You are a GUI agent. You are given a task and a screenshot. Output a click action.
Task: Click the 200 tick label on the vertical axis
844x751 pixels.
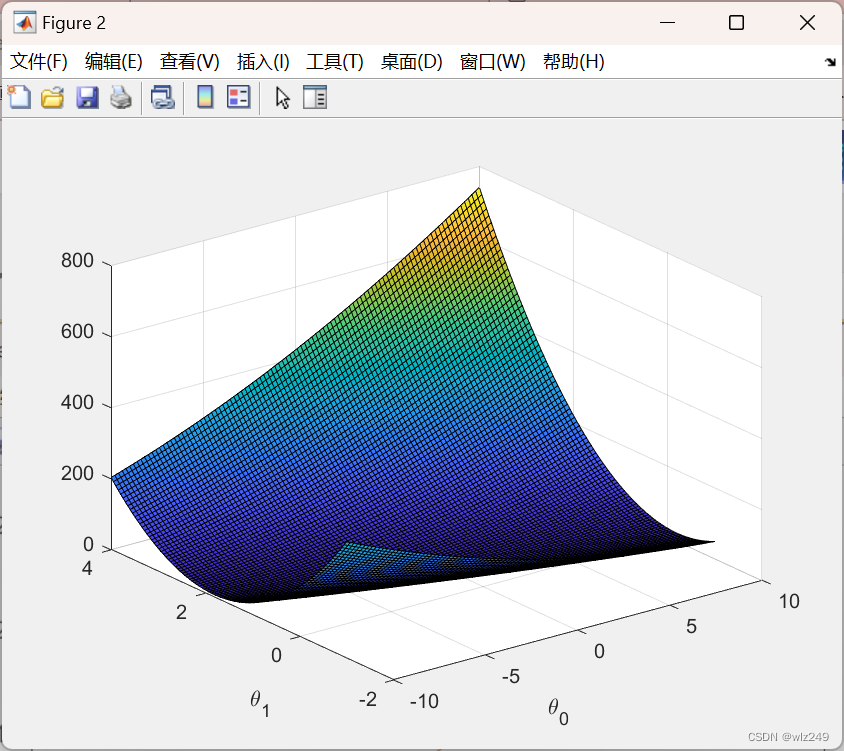[x=78, y=474]
